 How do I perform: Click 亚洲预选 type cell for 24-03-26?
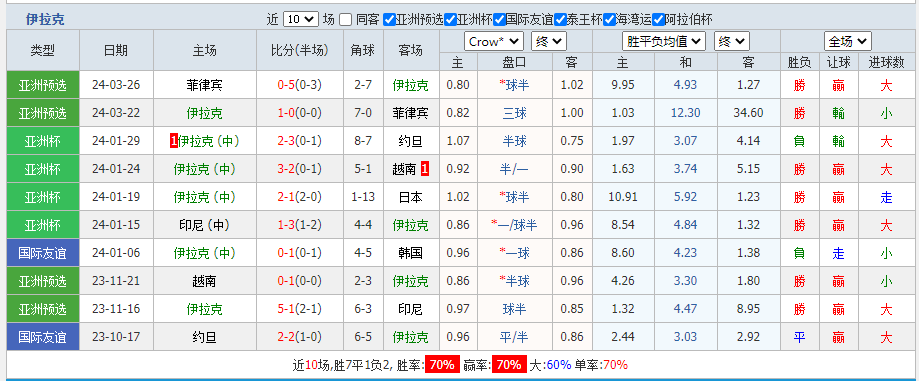pos(43,85)
